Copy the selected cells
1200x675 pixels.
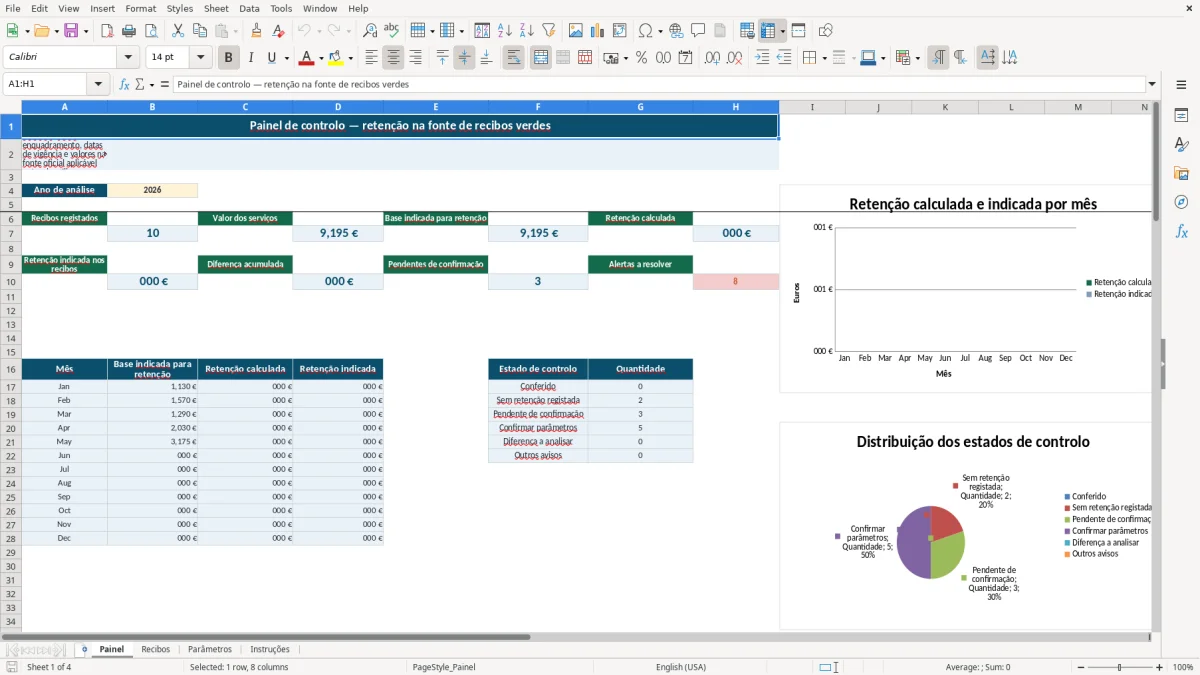199,31
